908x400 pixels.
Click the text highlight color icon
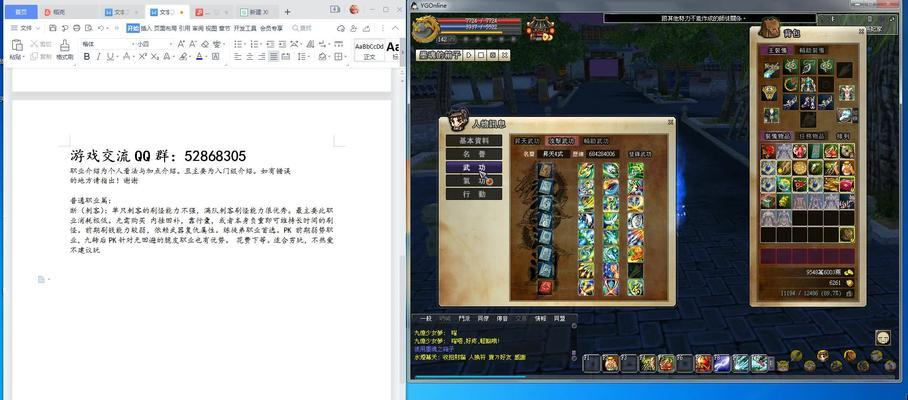183,57
